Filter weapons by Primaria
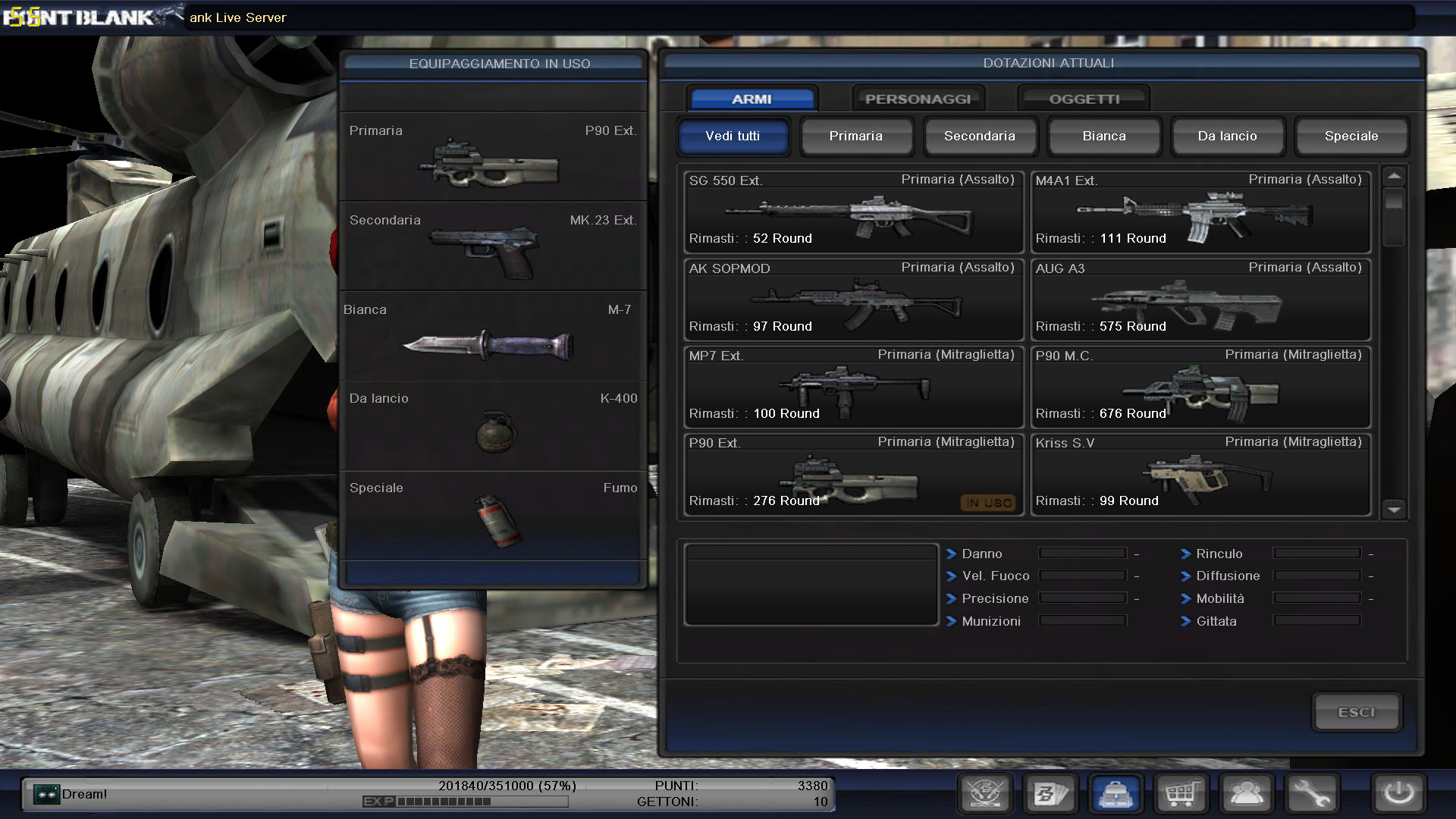 pos(855,136)
